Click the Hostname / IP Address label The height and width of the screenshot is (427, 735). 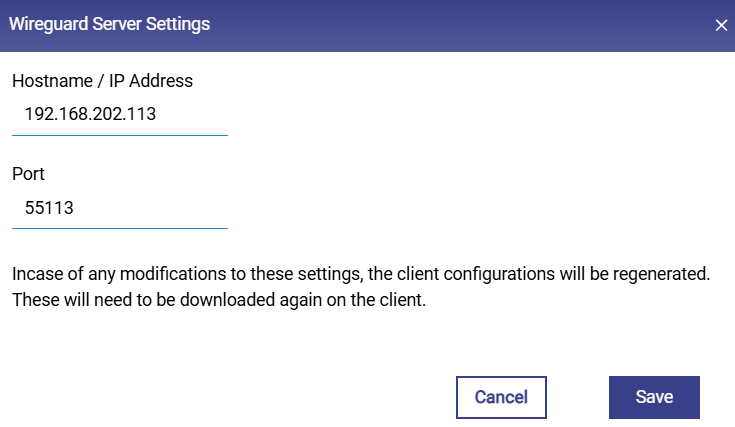102,81
